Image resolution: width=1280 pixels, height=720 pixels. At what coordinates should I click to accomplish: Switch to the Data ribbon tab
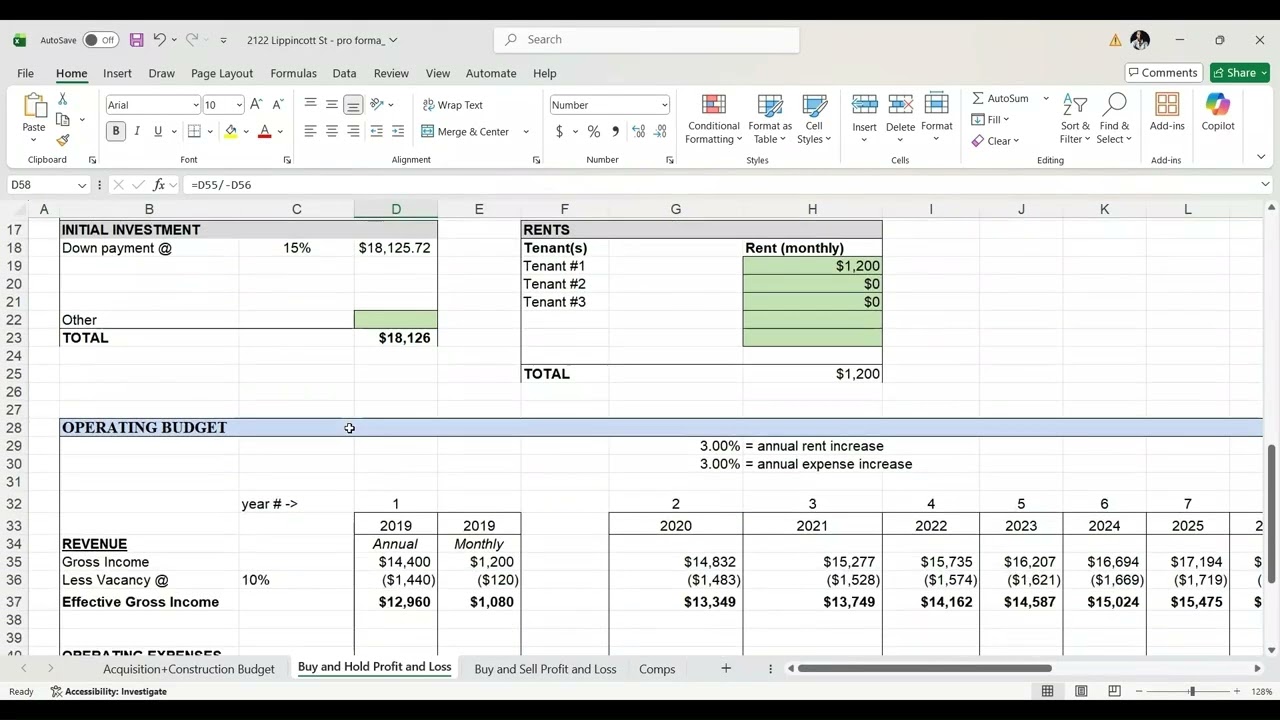tap(344, 73)
